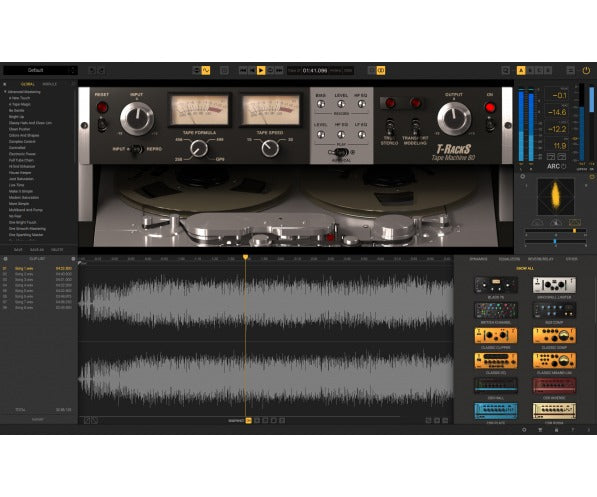The image size is (597, 497).
Task: Flip the auto cal switch
Action: [340, 152]
